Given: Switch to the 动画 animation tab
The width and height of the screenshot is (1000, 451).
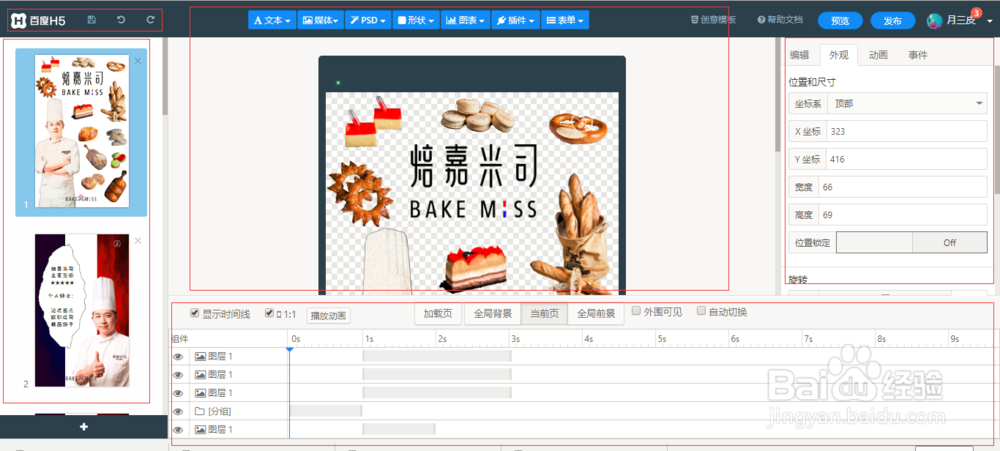Looking at the screenshot, I should click(x=878, y=55).
